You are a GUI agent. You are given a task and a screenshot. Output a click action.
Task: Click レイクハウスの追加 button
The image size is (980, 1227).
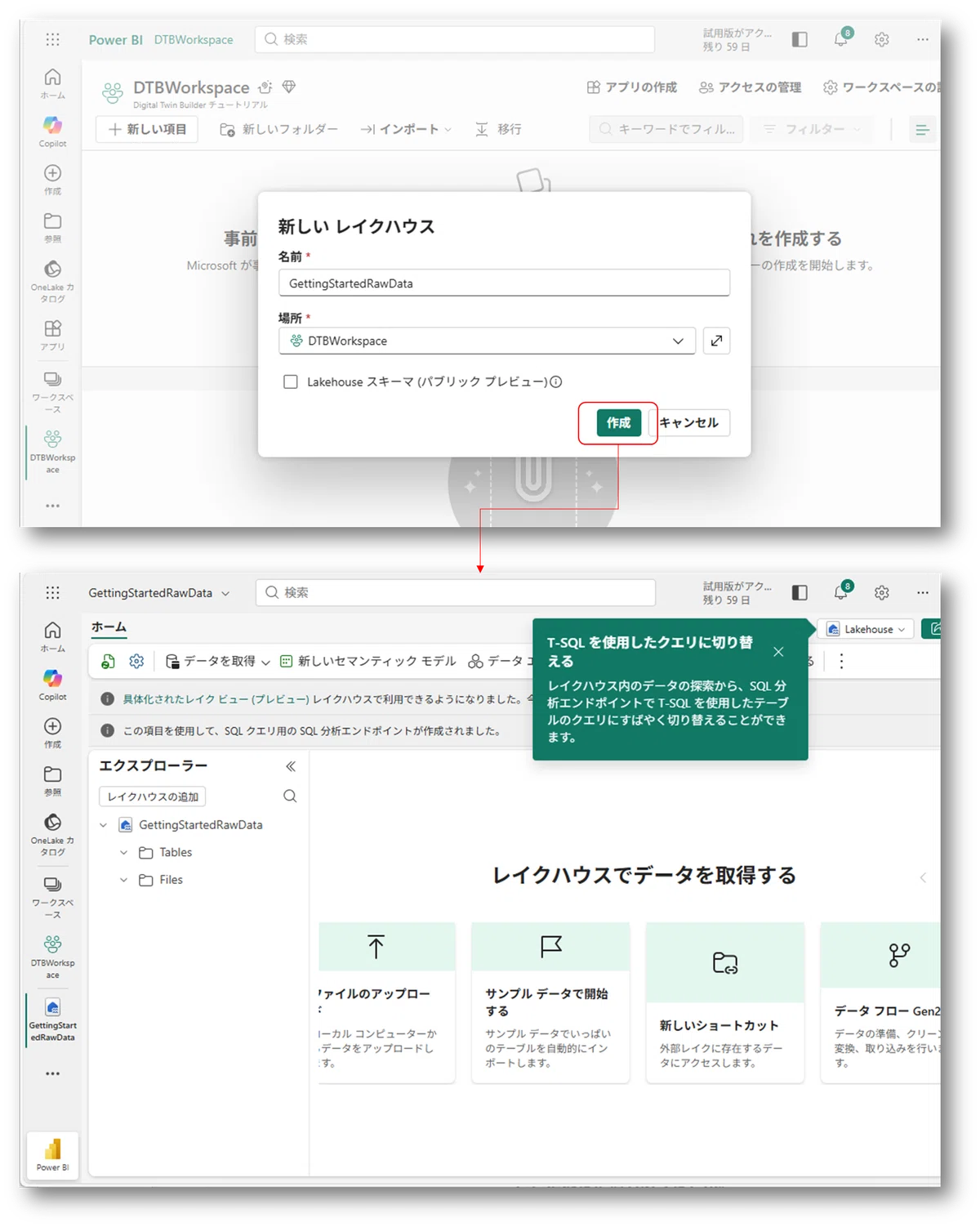click(x=153, y=796)
